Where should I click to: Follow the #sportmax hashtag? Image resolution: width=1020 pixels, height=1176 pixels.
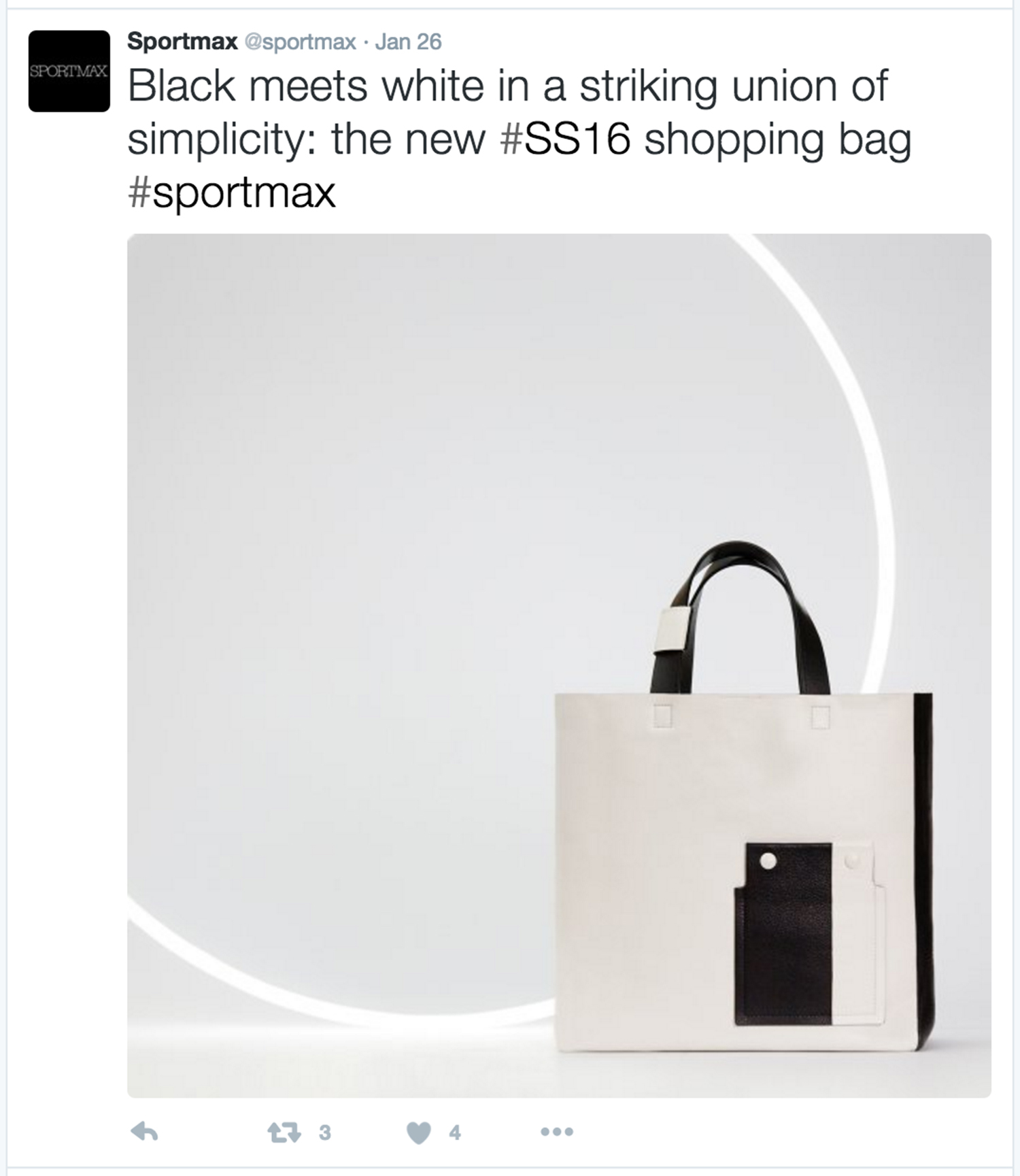(232, 192)
